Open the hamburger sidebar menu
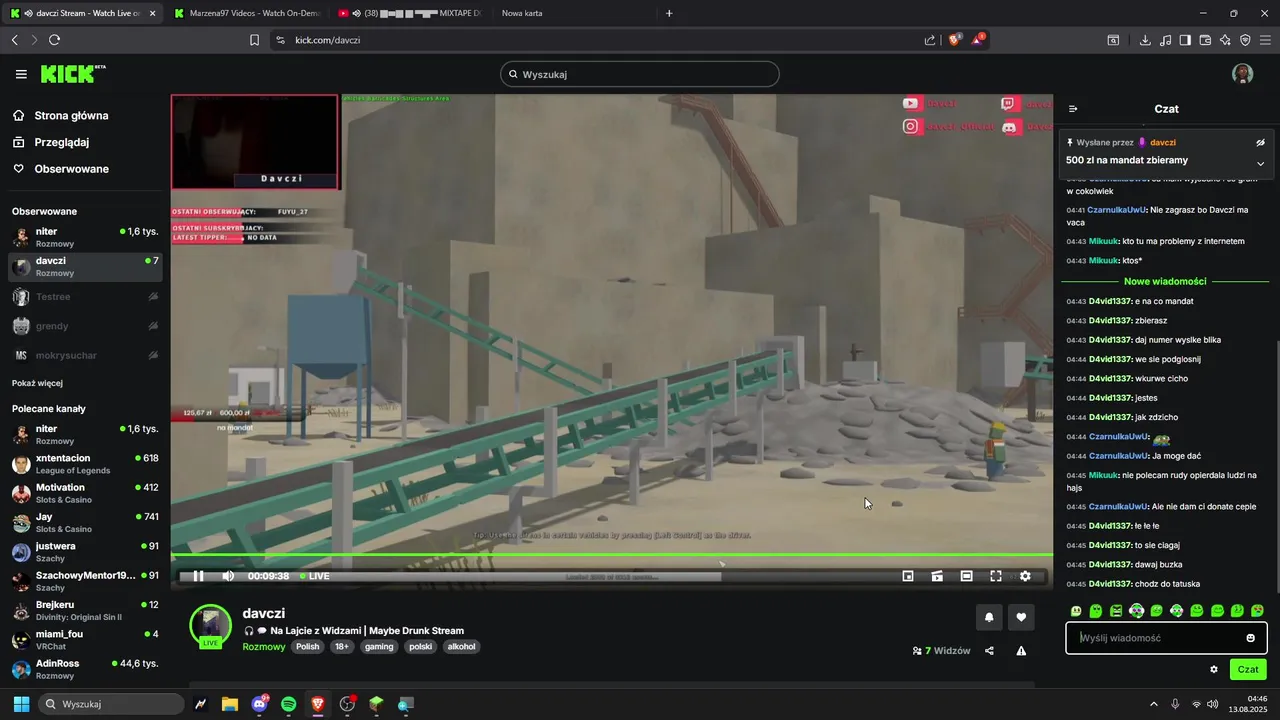The image size is (1280, 720). click(21, 74)
